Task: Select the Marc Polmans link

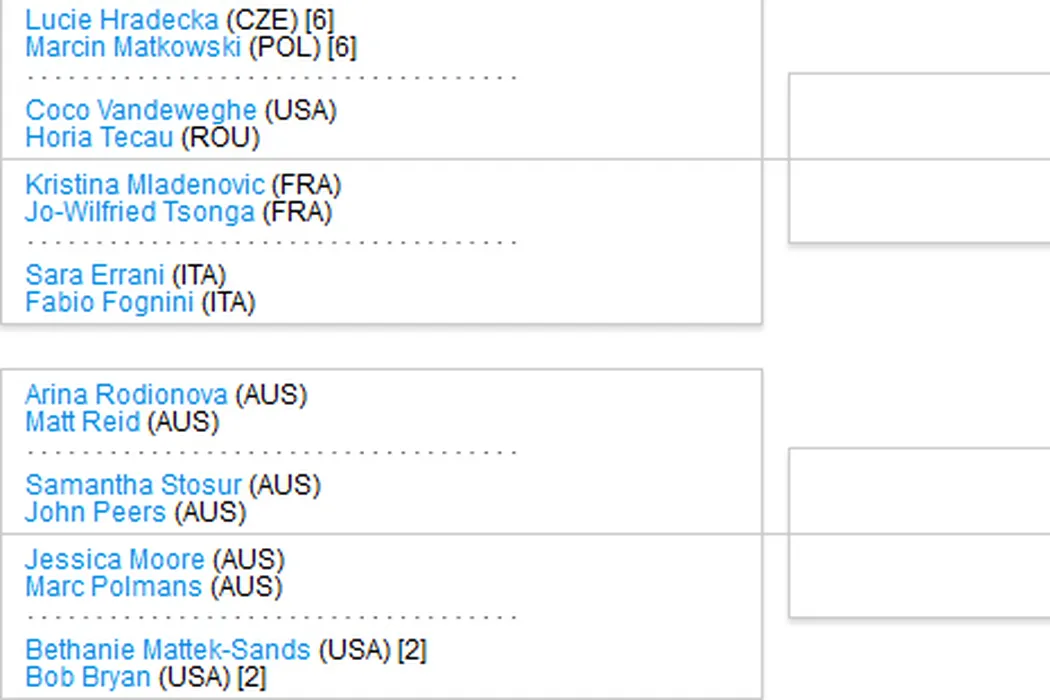Action: coord(113,587)
